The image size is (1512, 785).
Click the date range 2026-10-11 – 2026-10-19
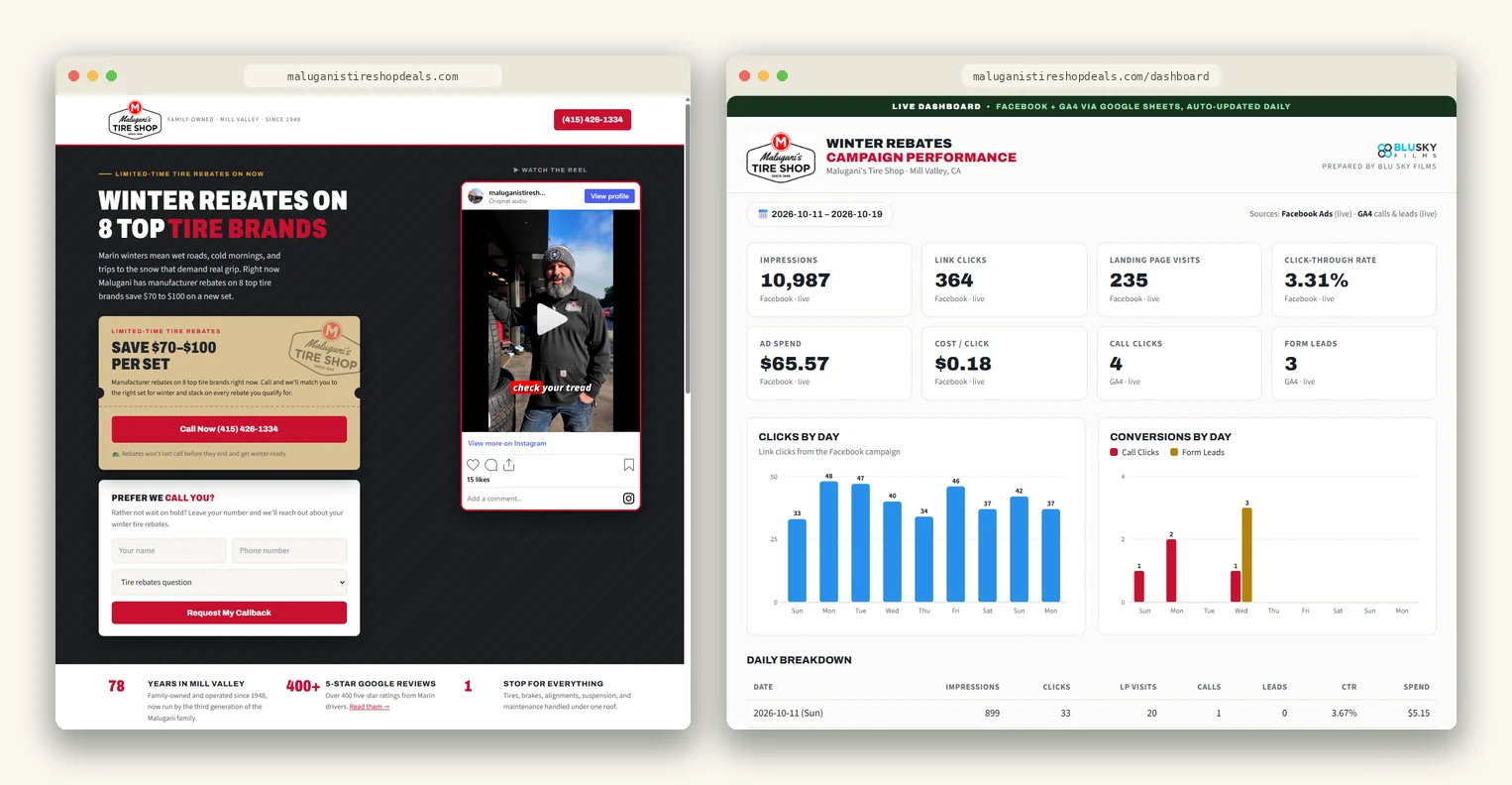819,214
